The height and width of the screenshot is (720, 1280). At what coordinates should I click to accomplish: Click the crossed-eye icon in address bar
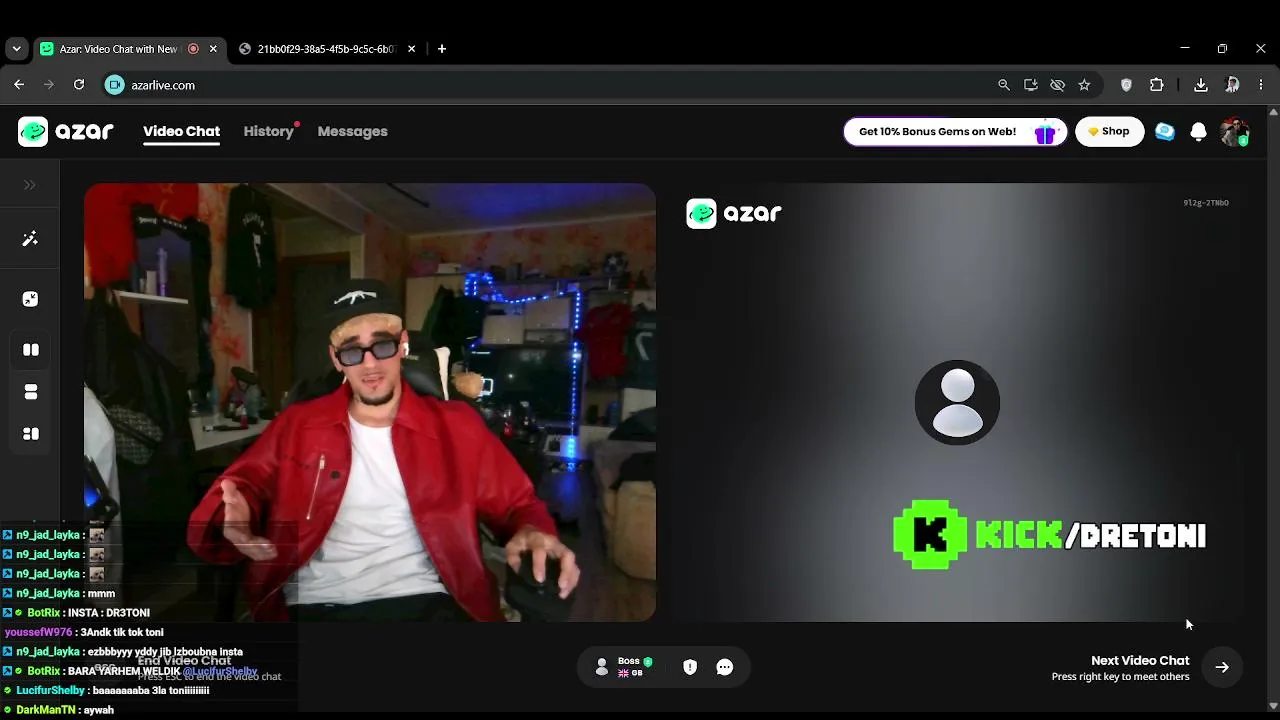click(1057, 85)
